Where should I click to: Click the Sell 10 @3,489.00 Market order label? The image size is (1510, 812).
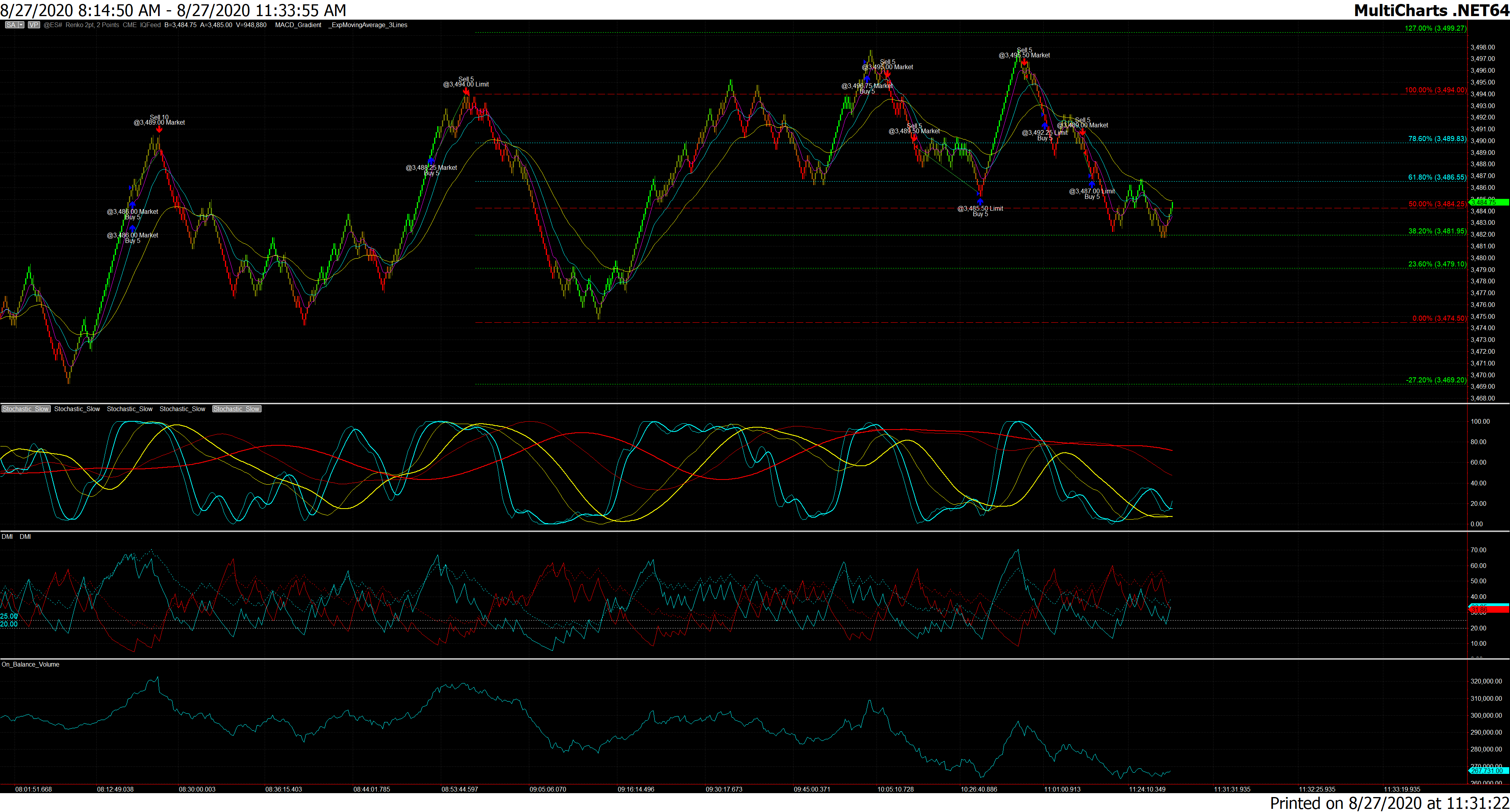tap(159, 120)
